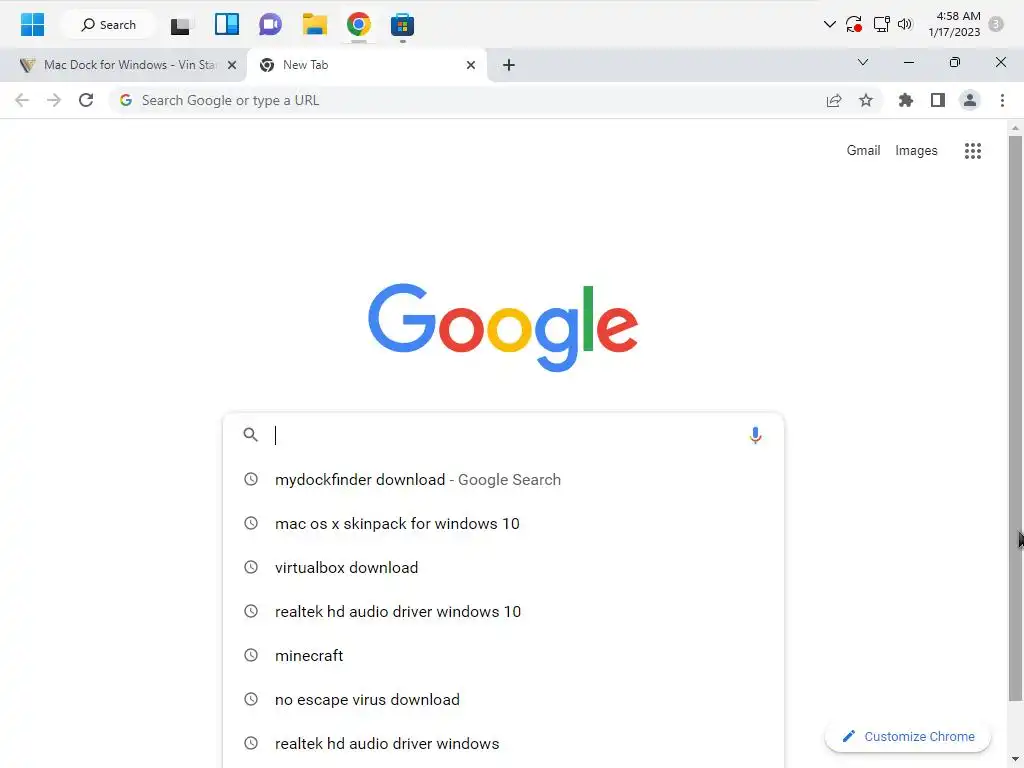Open volume control in system tray

tap(904, 25)
